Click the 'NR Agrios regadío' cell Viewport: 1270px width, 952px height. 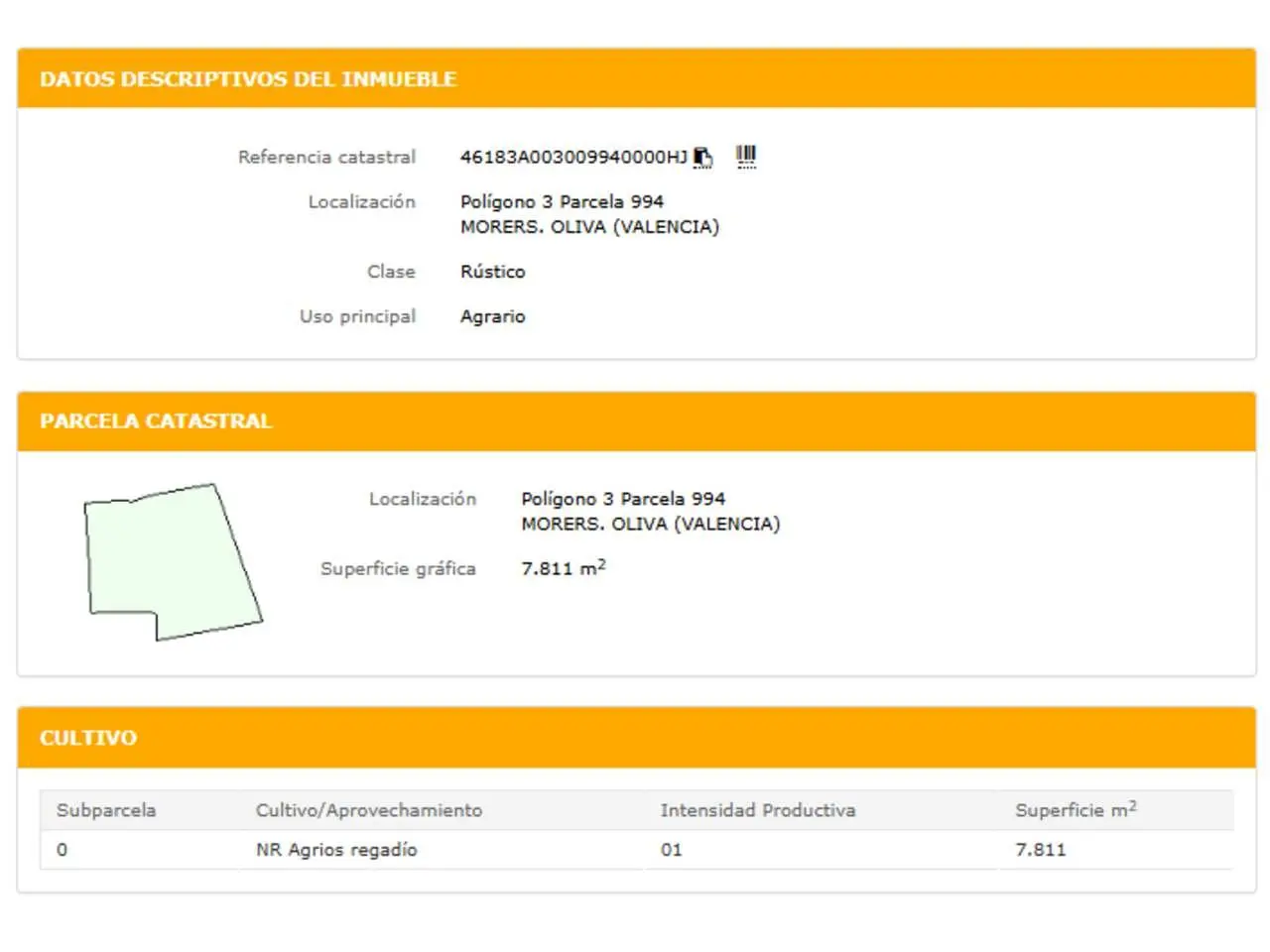(336, 850)
